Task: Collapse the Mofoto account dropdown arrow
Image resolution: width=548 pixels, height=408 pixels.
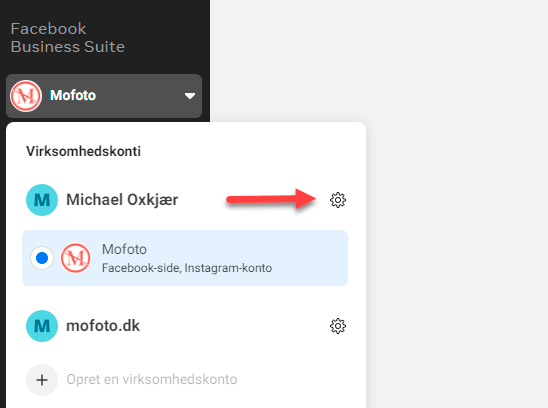Action: pos(190,96)
